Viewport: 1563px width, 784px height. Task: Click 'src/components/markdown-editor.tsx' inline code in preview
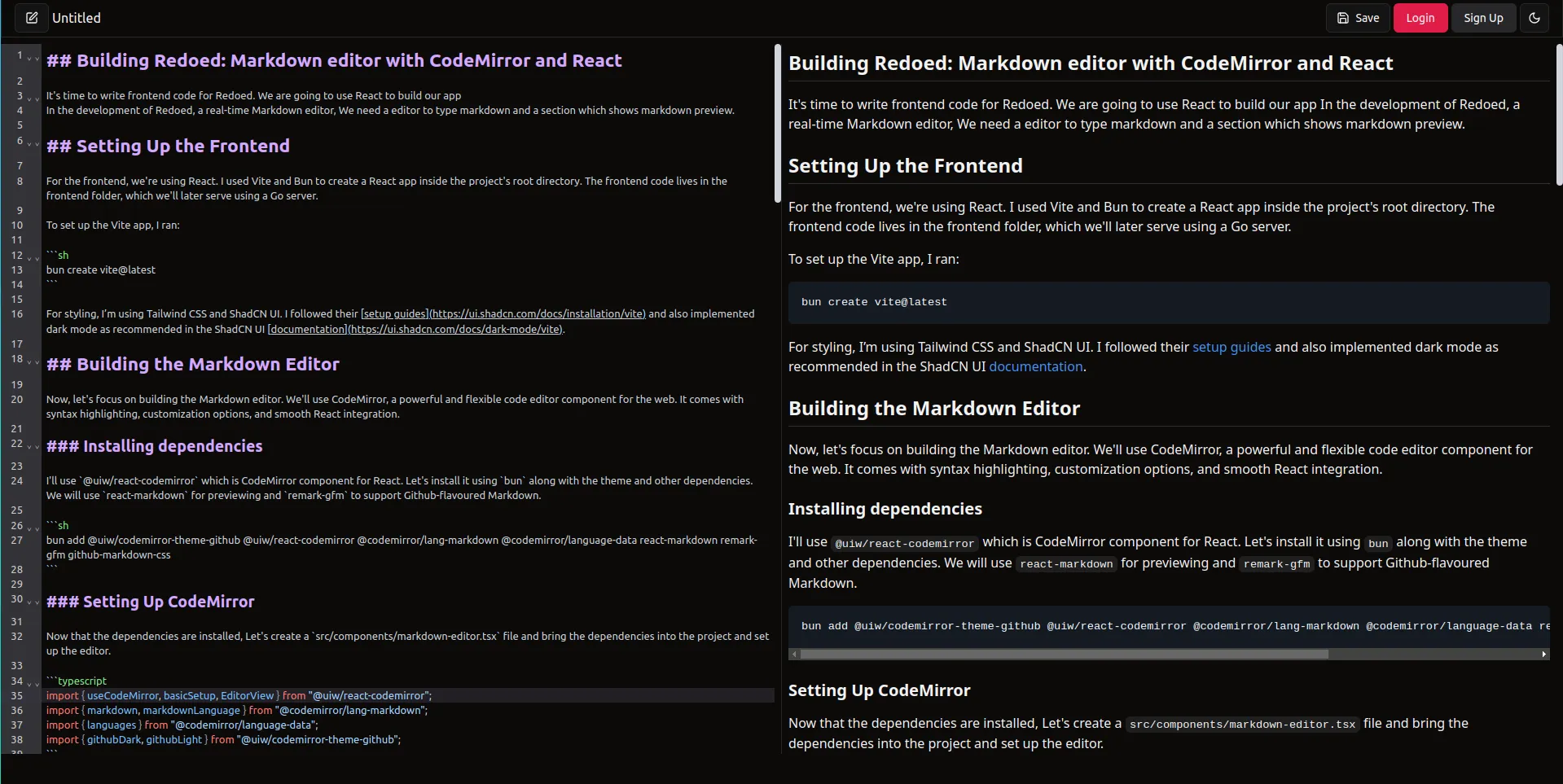(1242, 724)
